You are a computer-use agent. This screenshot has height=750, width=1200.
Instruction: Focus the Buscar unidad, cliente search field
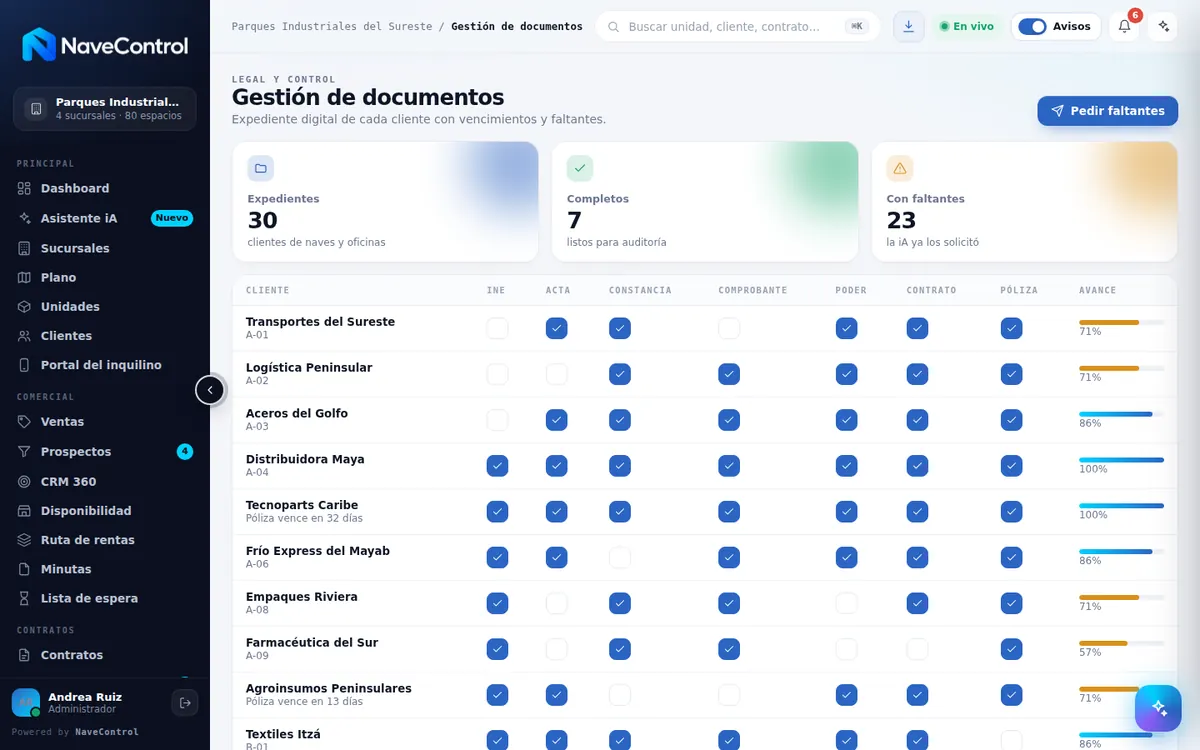point(738,27)
